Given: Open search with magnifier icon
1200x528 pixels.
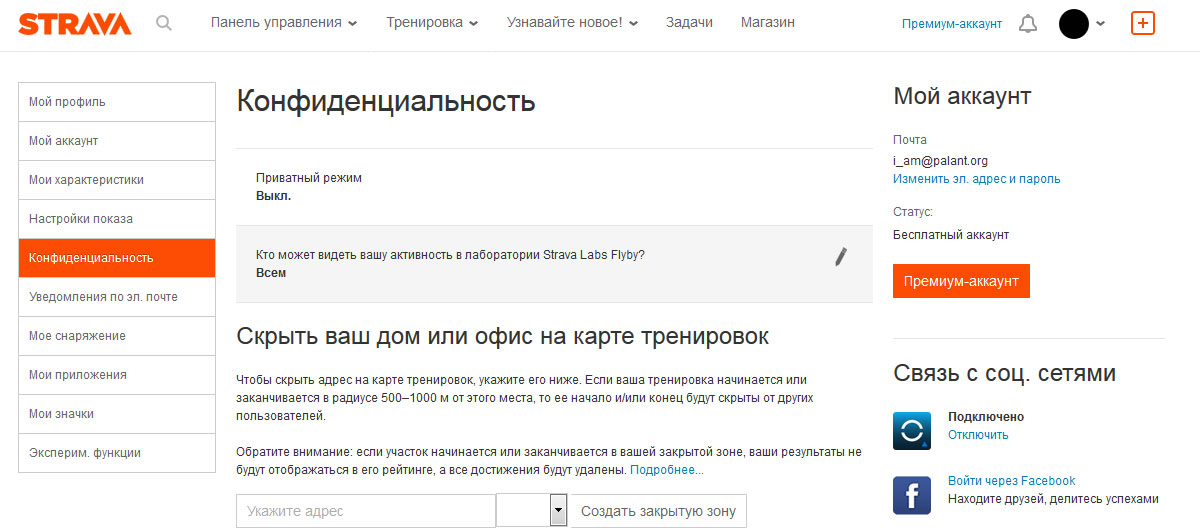Looking at the screenshot, I should pyautogui.click(x=164, y=23).
